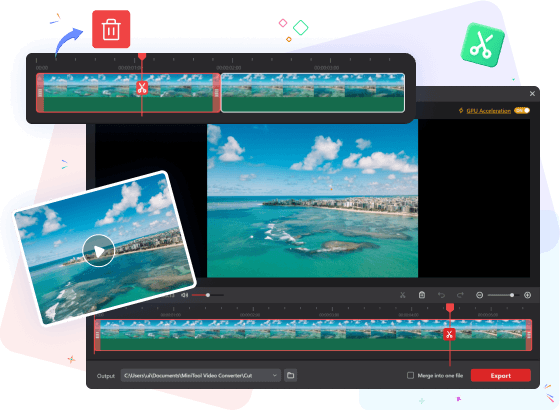Open the GPU Acceleration link
The height and width of the screenshot is (410, 560).
point(489,111)
